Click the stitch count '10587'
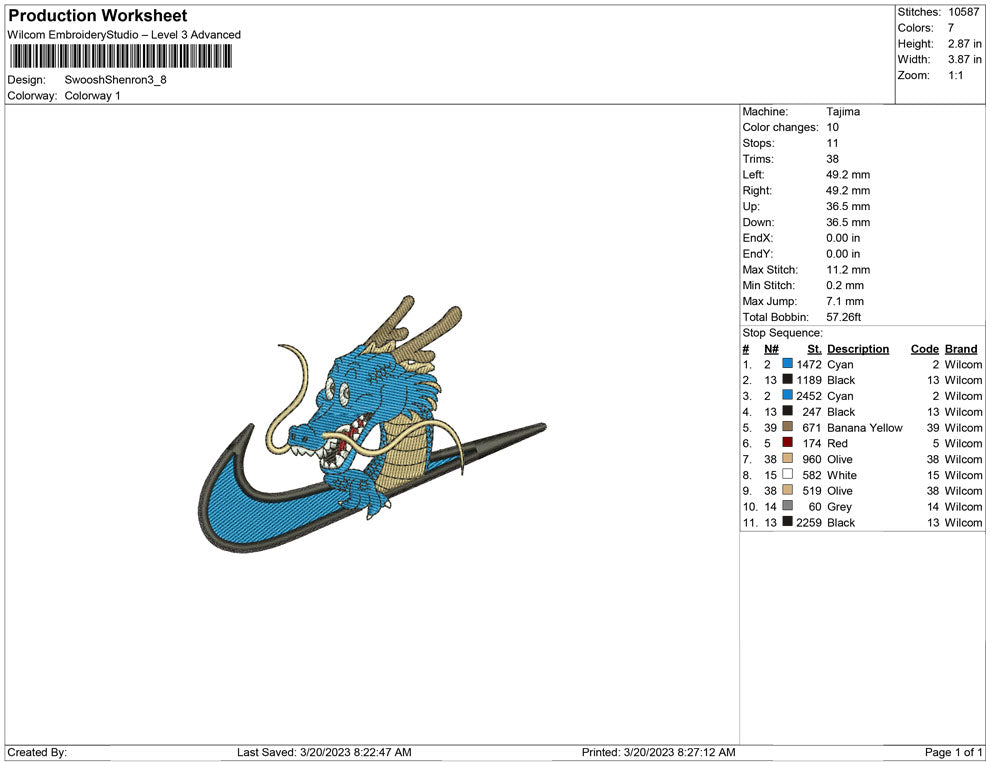This screenshot has height=762, width=990. [x=963, y=12]
